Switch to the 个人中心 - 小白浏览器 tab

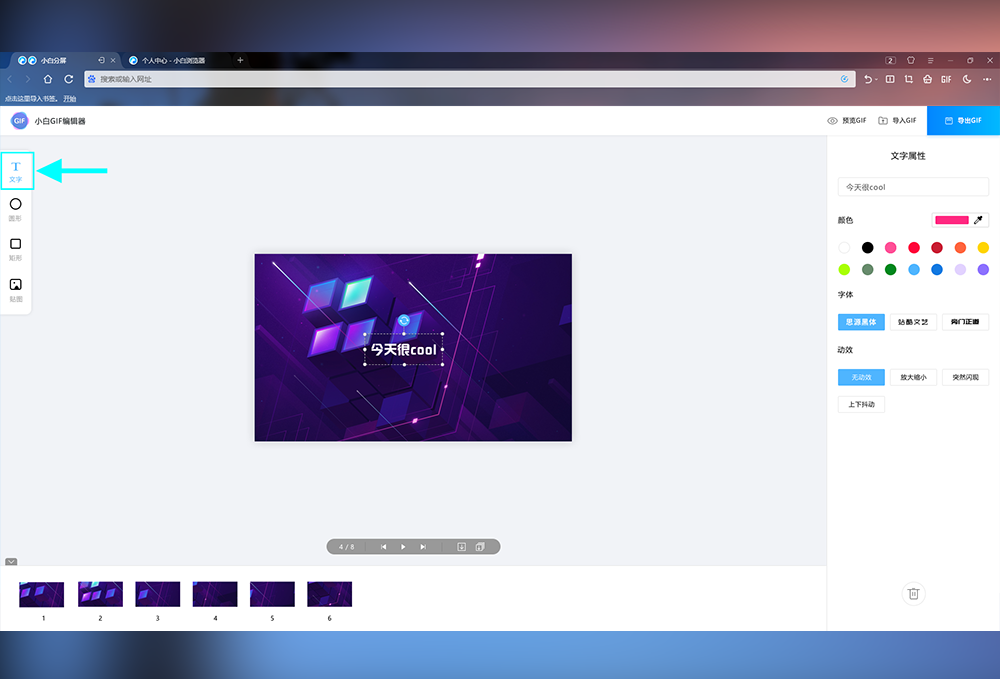[172, 60]
